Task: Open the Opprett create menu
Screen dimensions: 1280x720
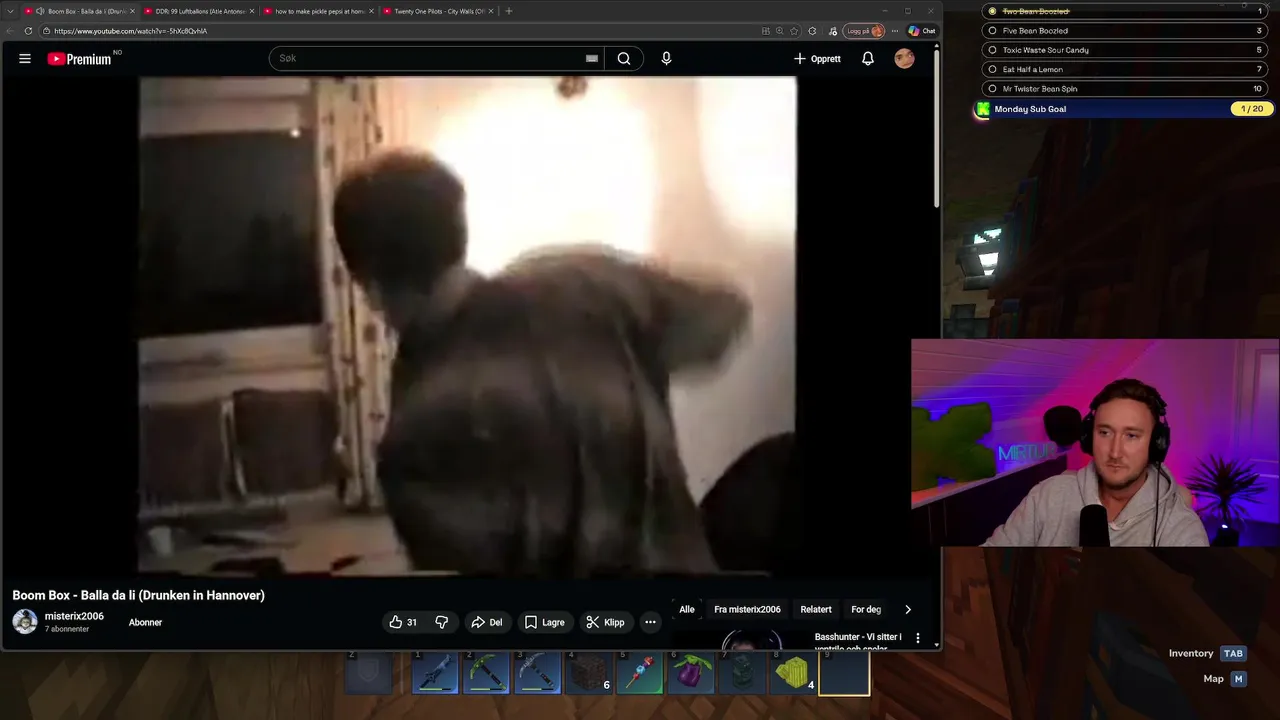Action: [817, 59]
